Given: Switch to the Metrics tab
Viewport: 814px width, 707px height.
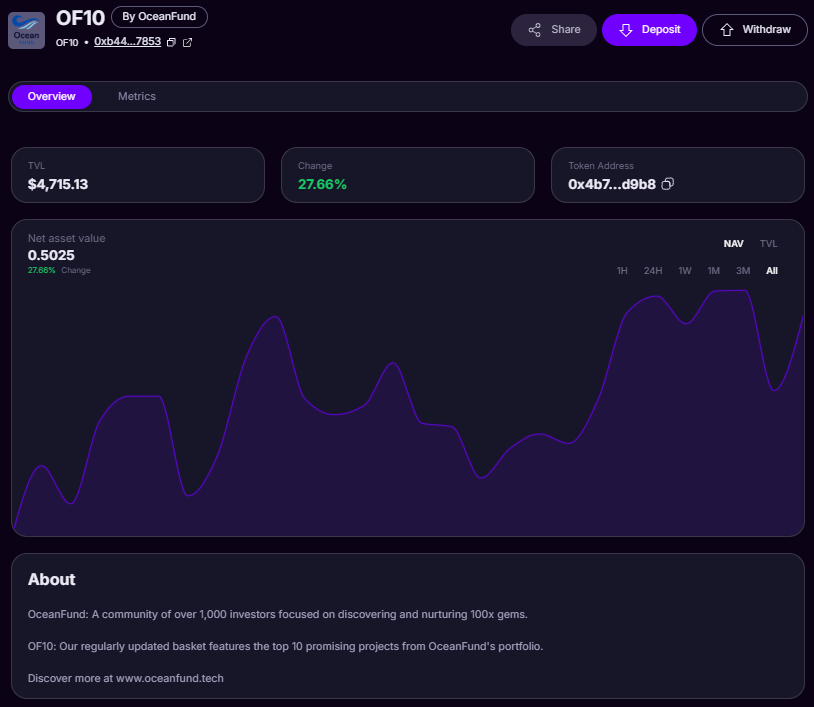Looking at the screenshot, I should click(137, 97).
